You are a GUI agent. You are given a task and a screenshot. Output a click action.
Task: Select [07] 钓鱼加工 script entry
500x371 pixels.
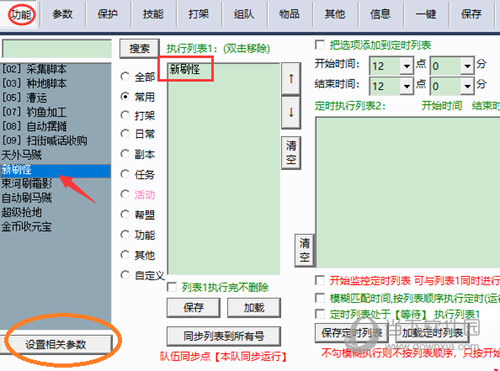55,112
